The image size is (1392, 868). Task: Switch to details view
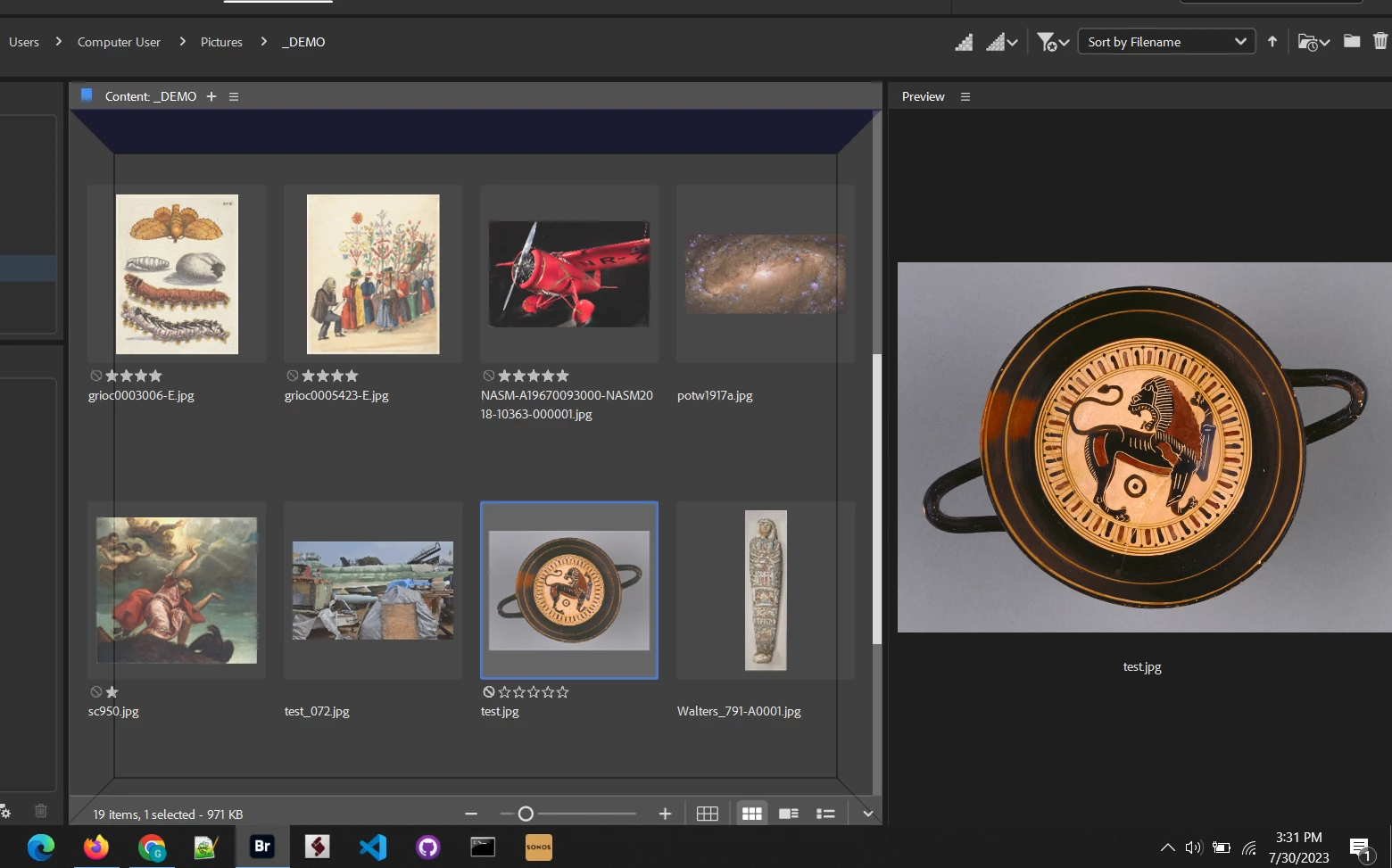click(789, 814)
